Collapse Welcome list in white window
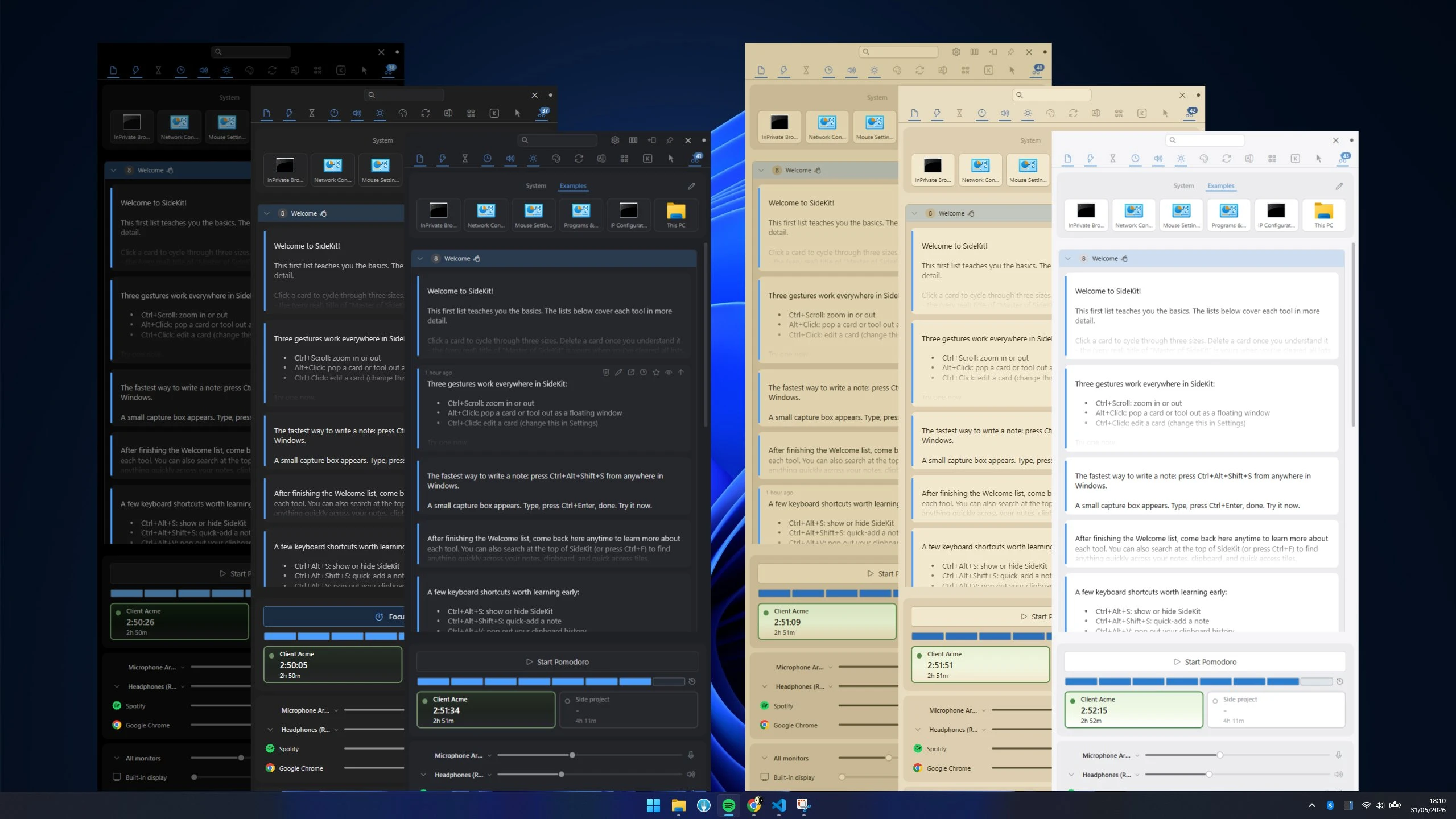This screenshot has width=1456, height=819. 1068,259
